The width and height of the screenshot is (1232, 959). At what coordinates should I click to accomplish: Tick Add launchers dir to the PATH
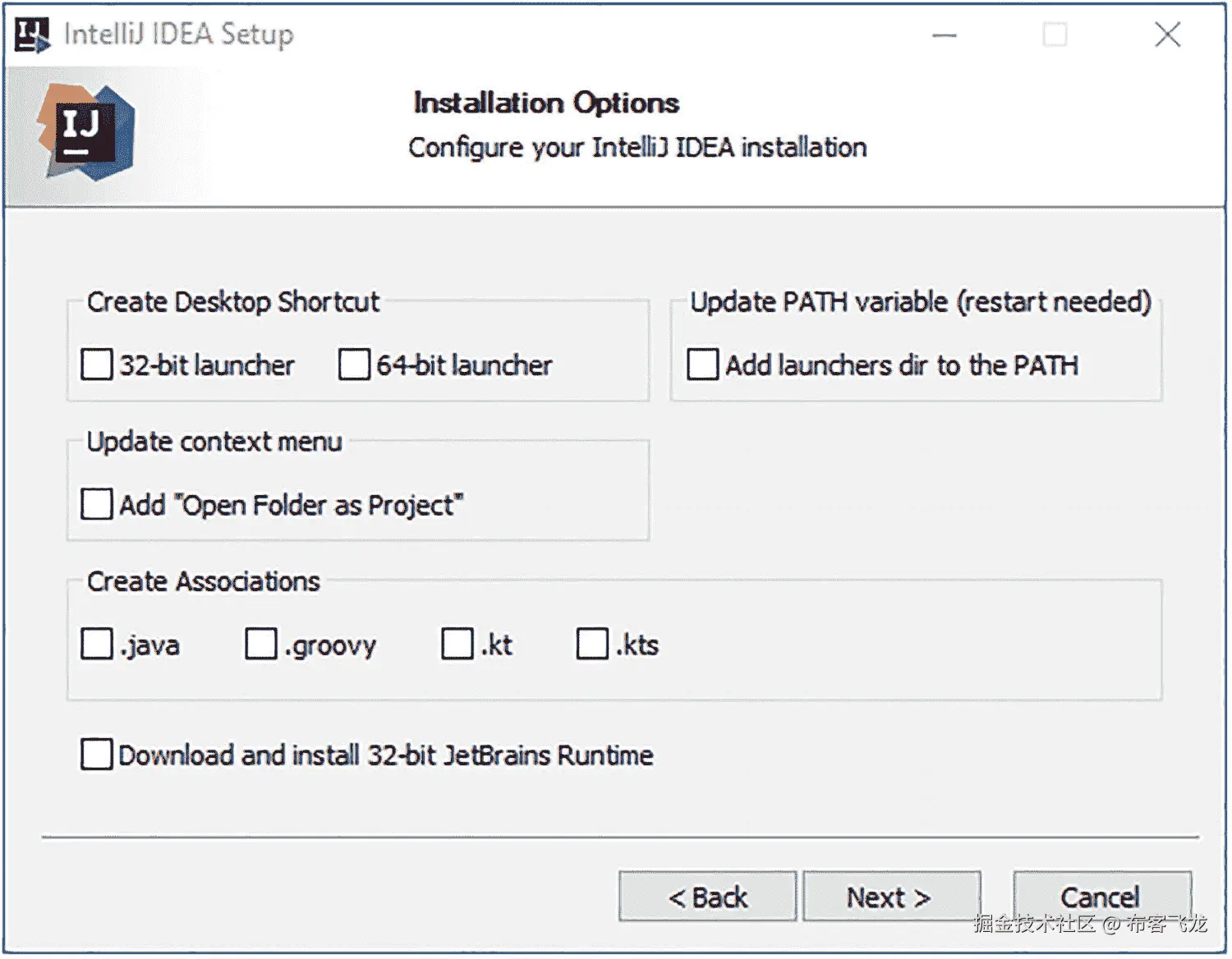tap(702, 365)
